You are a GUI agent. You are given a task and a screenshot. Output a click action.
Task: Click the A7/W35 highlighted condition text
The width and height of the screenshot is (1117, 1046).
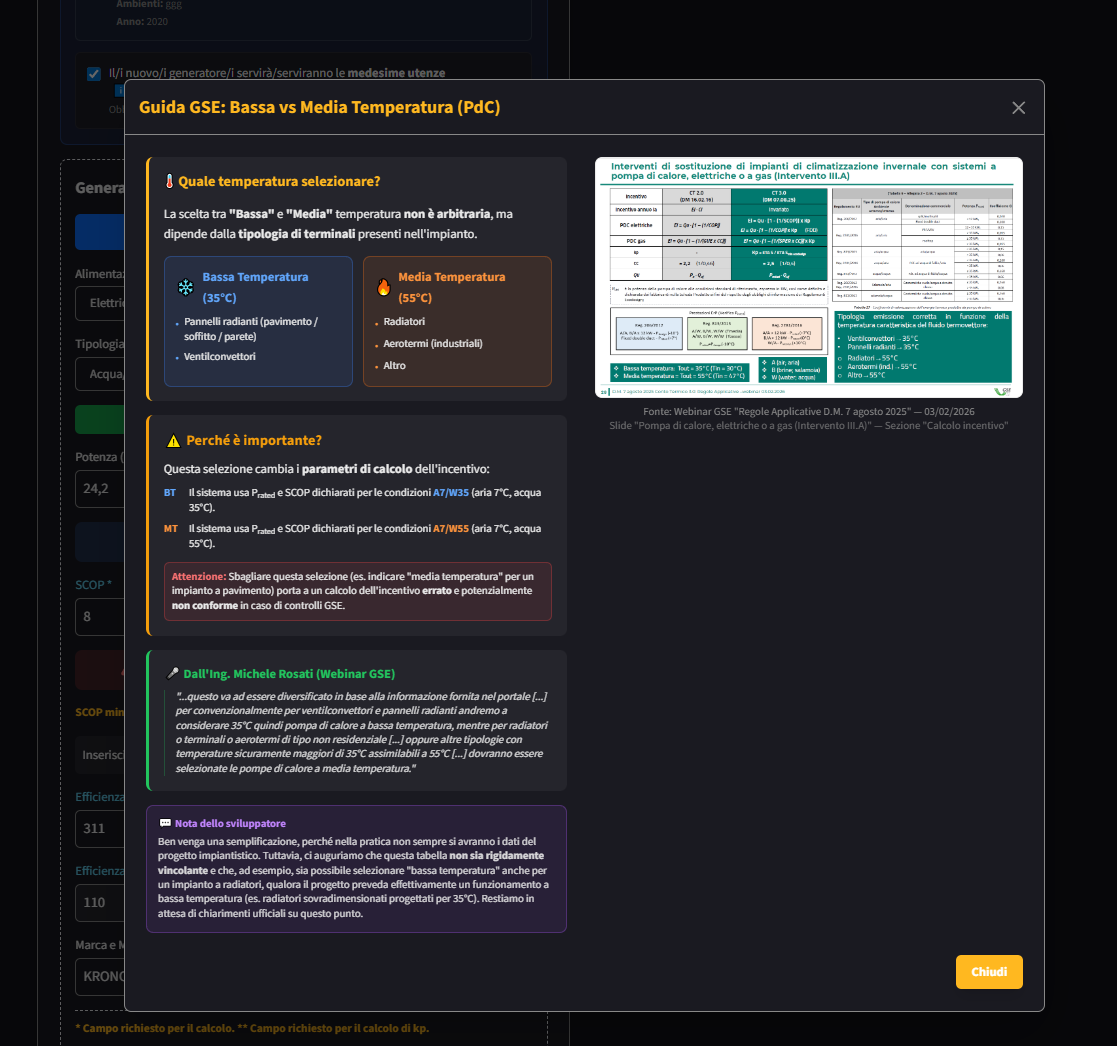coord(451,493)
